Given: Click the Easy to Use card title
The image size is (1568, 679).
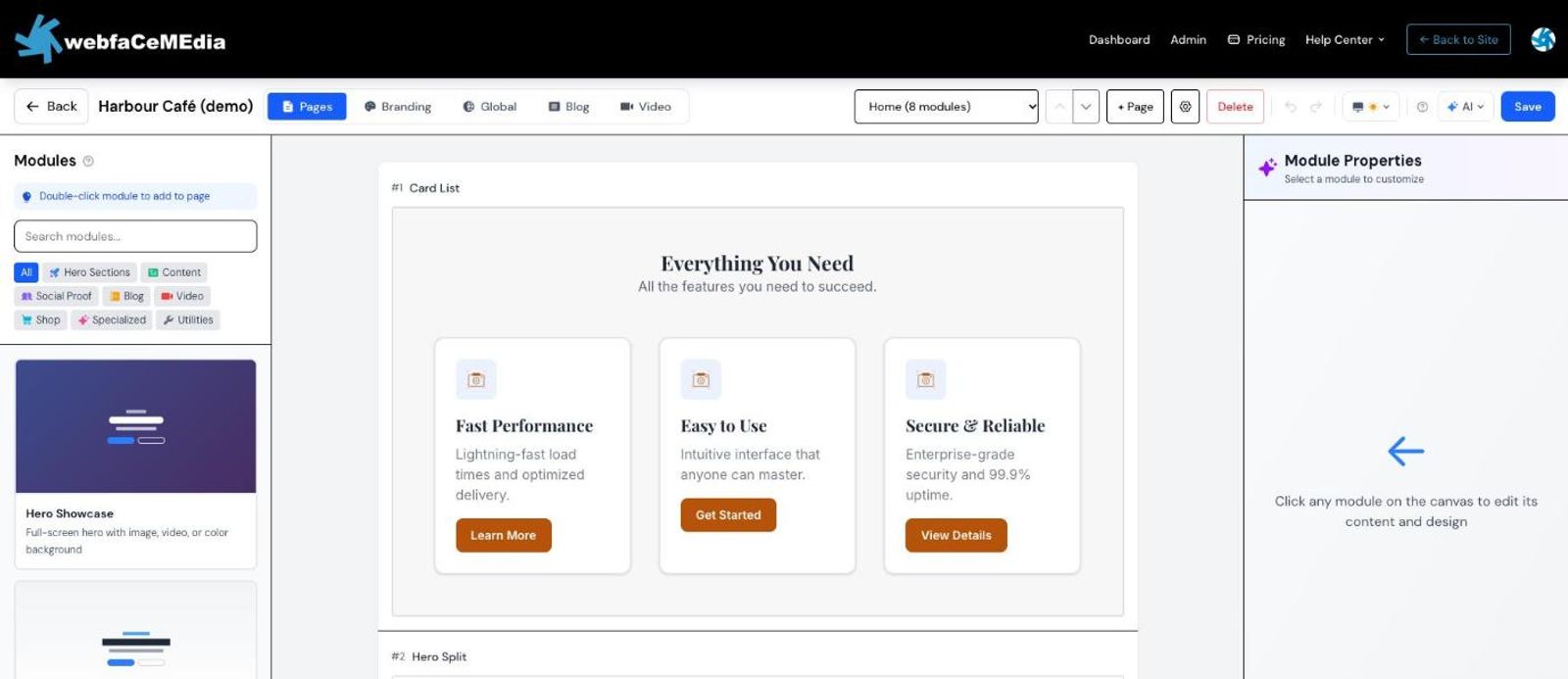Looking at the screenshot, I should (x=723, y=426).
